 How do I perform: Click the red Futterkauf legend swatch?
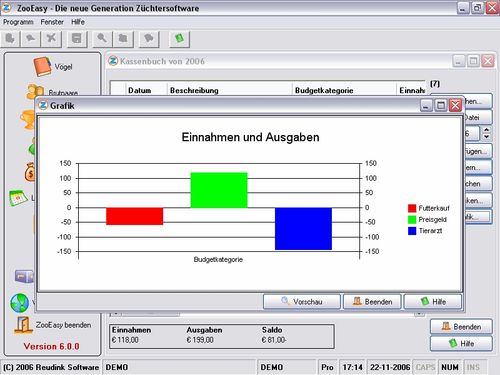click(x=412, y=208)
